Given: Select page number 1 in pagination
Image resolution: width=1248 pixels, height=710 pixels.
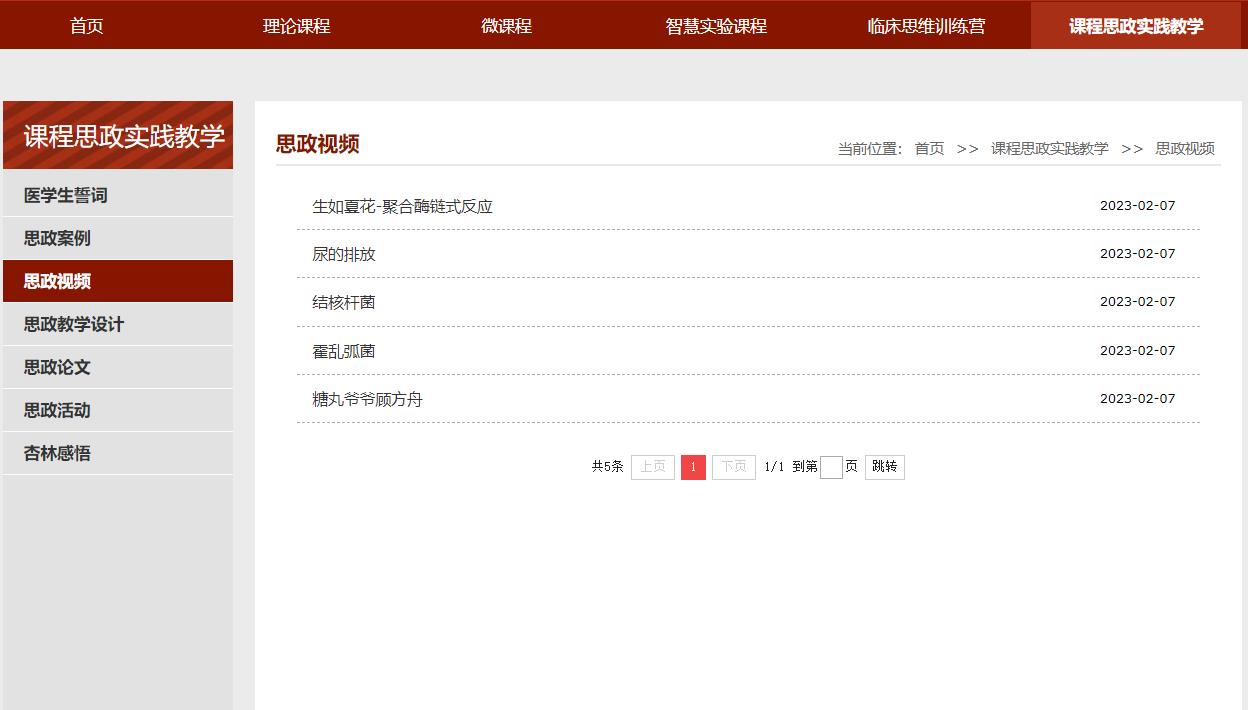Looking at the screenshot, I should coord(693,467).
